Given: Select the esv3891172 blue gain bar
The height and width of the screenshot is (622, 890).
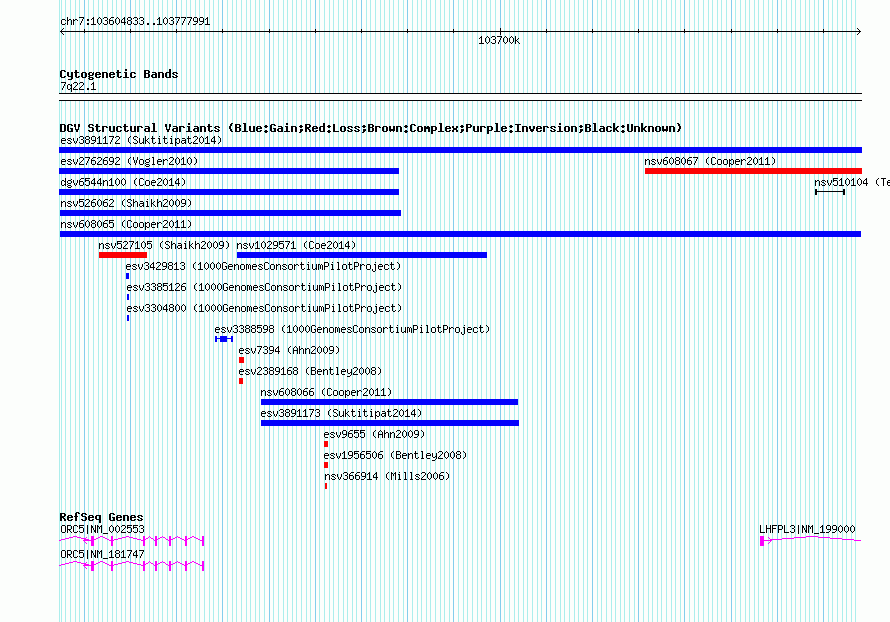Looking at the screenshot, I should (x=460, y=150).
